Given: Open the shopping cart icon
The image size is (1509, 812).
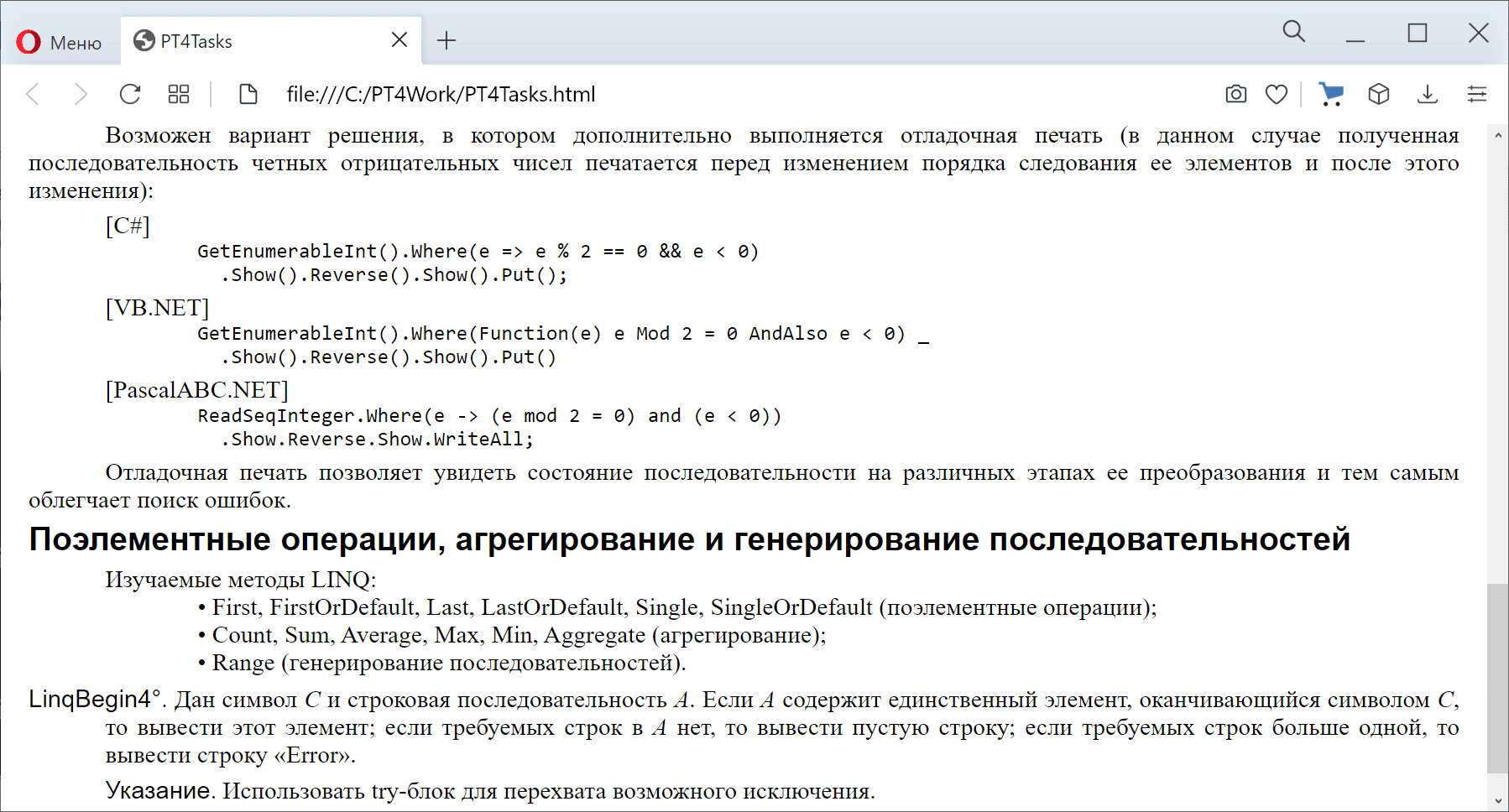Looking at the screenshot, I should pyautogui.click(x=1331, y=94).
